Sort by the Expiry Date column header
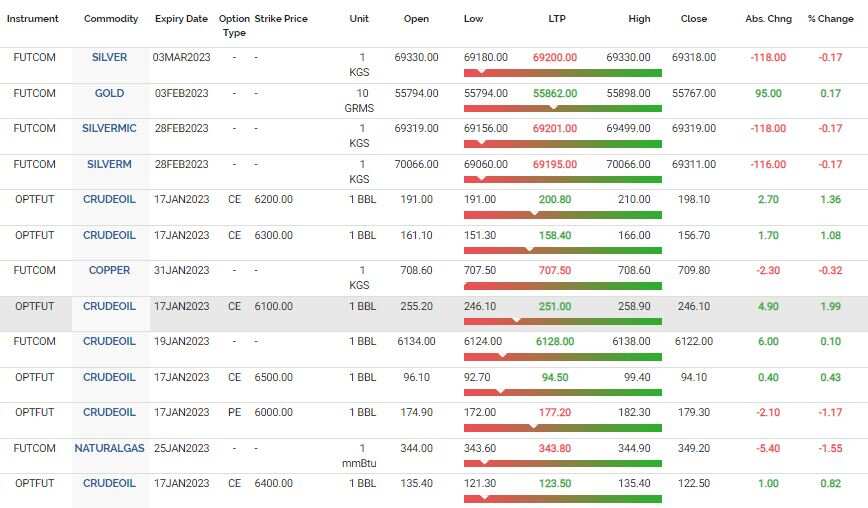 coord(181,19)
